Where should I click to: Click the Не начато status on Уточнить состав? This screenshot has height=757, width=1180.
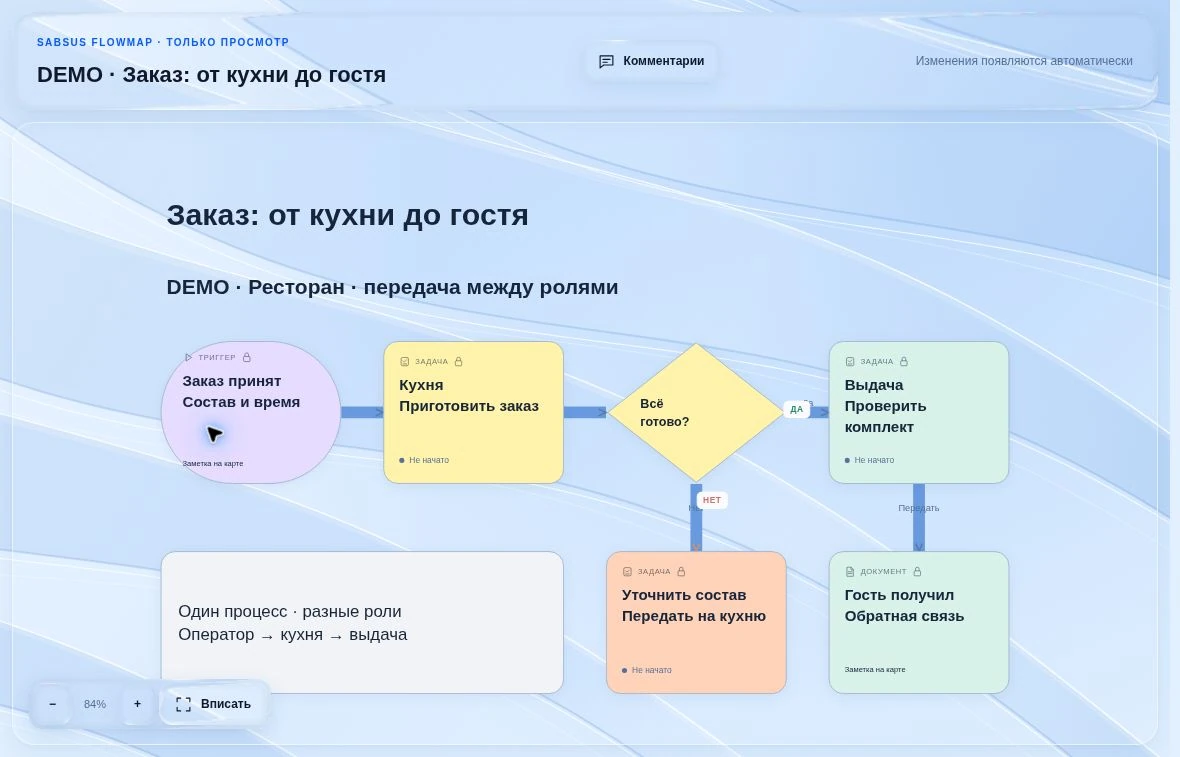[646, 670]
